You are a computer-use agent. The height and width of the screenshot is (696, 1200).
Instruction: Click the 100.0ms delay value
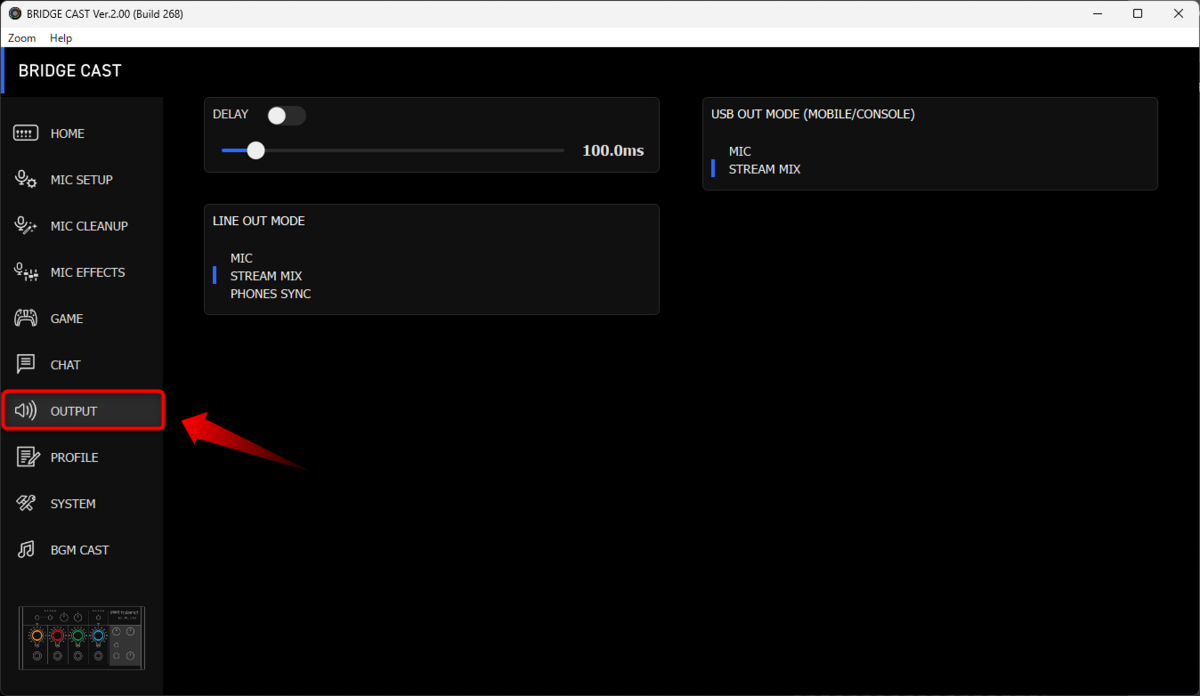click(613, 151)
